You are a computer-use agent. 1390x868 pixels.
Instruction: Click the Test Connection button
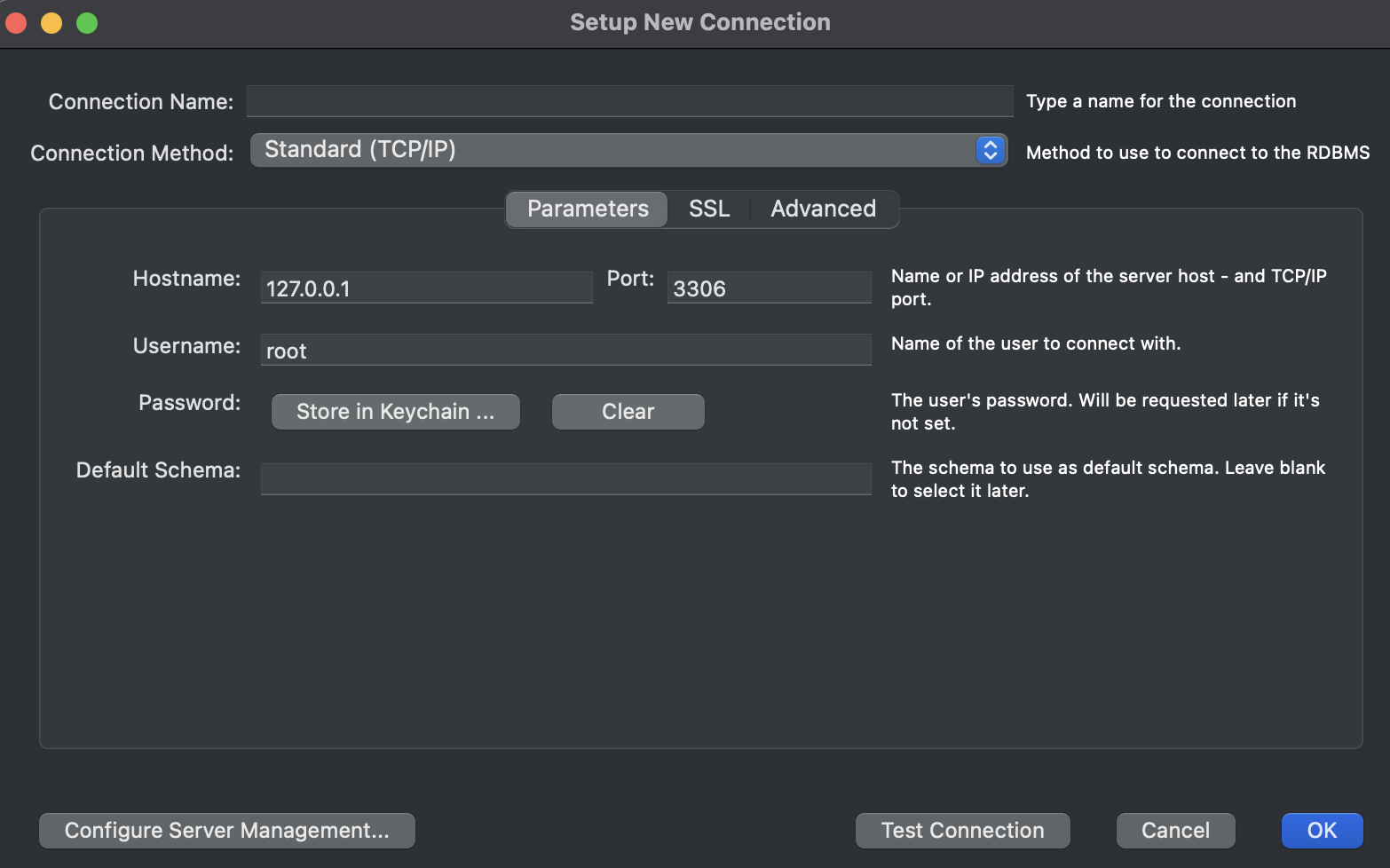pyautogui.click(x=963, y=831)
